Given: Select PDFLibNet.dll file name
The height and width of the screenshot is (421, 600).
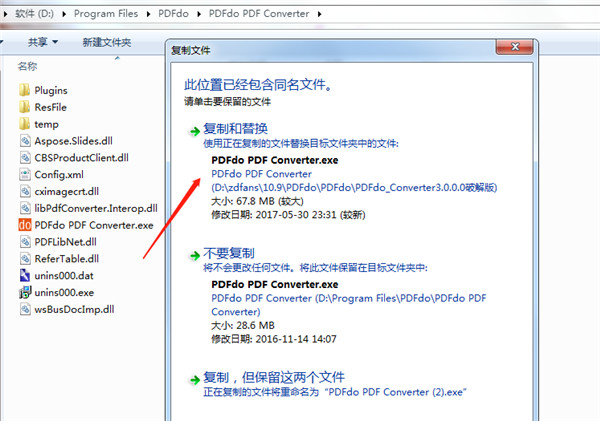Looking at the screenshot, I should [x=65, y=242].
